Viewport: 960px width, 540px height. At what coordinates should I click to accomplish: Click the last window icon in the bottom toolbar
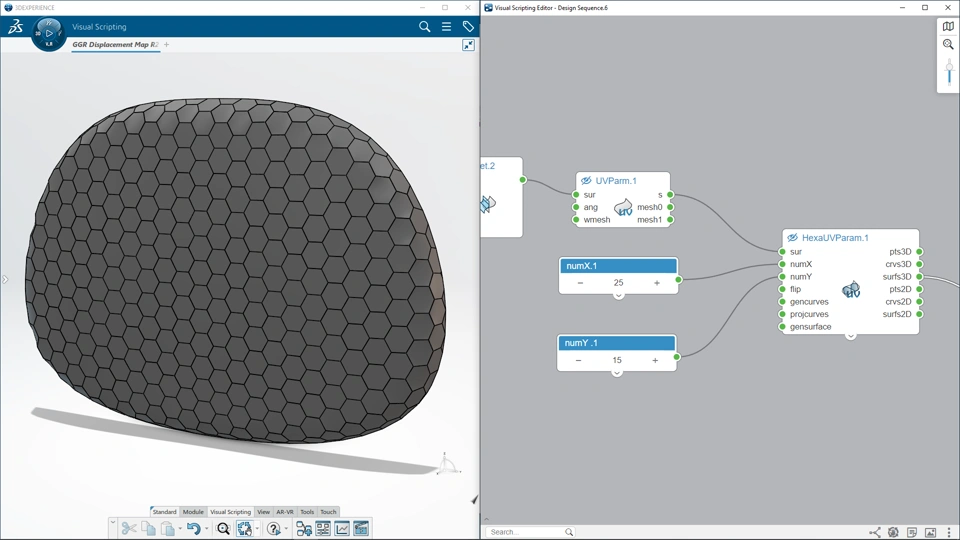click(361, 528)
